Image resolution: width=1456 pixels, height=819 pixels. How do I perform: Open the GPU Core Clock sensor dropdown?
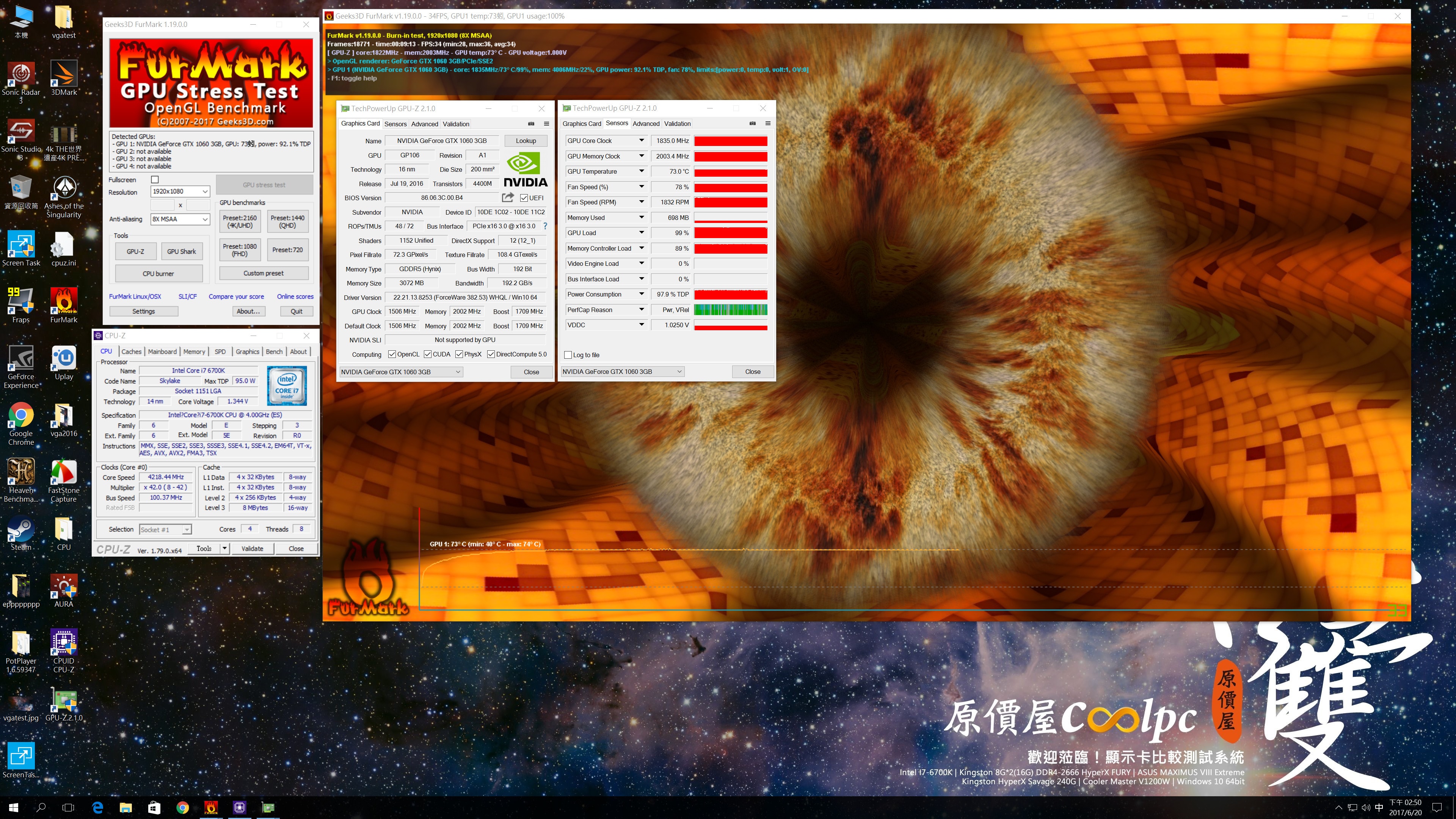tap(642, 141)
